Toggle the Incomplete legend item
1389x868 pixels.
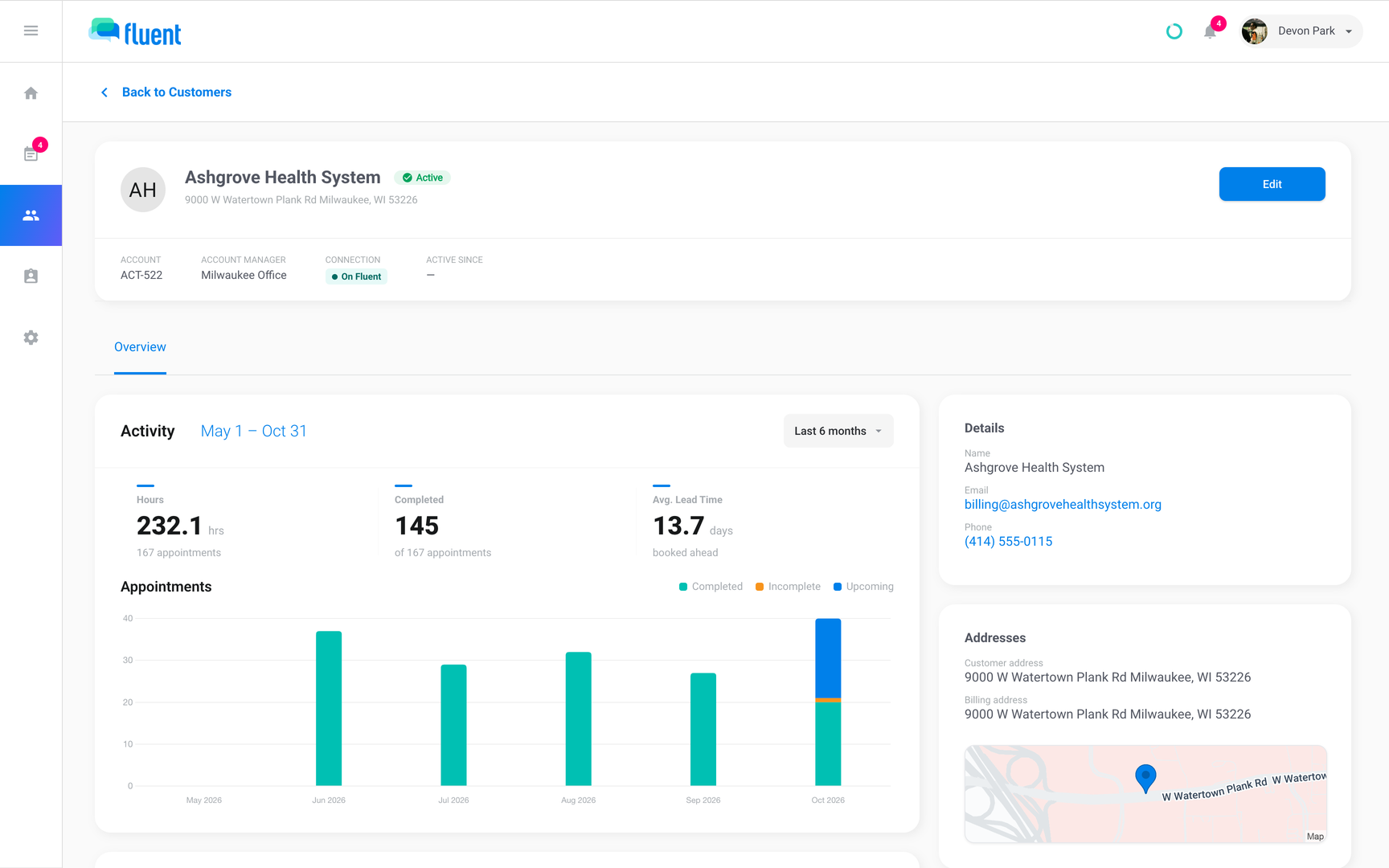(x=788, y=587)
